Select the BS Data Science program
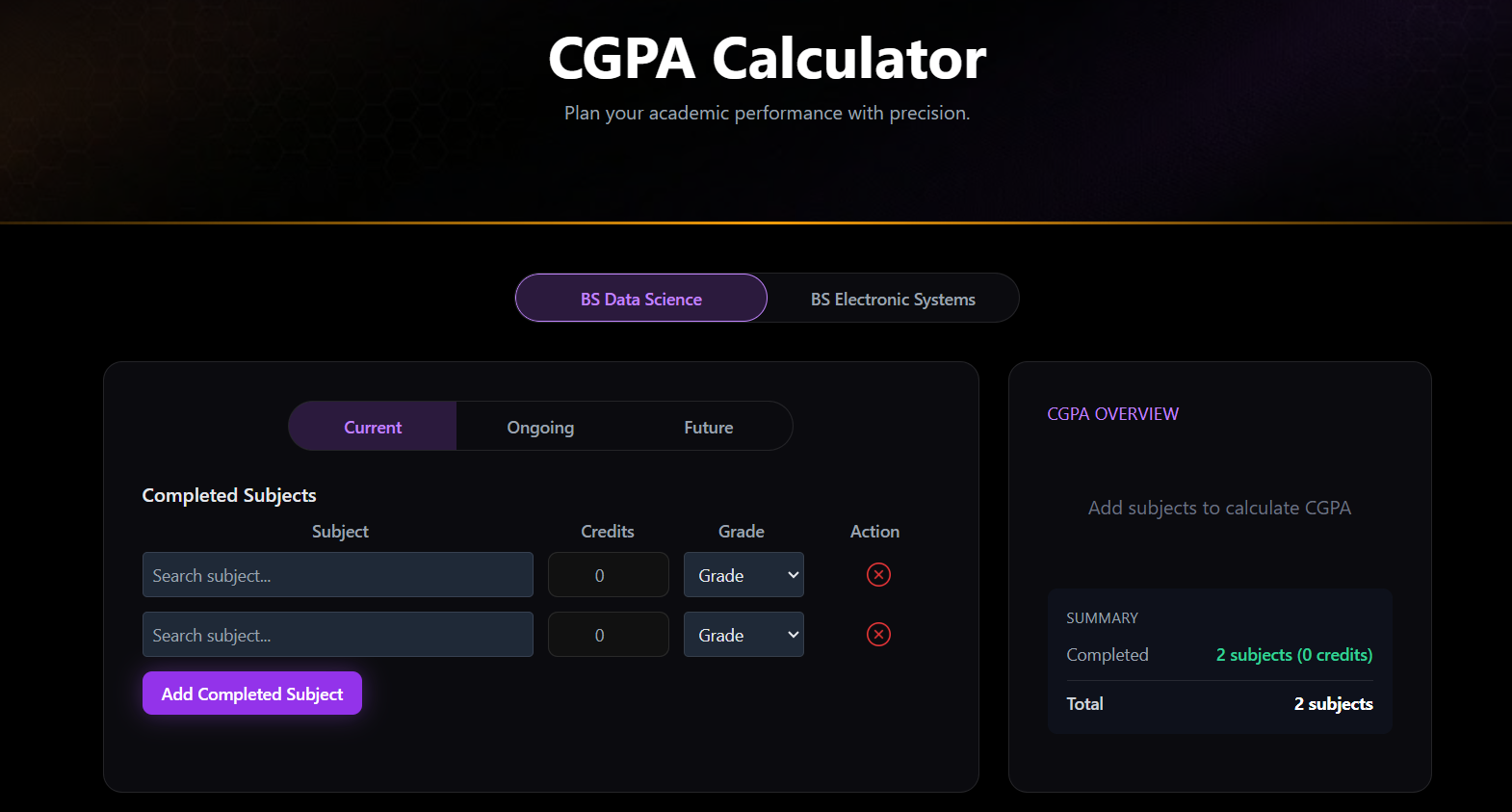This screenshot has width=1512, height=812. tap(641, 299)
